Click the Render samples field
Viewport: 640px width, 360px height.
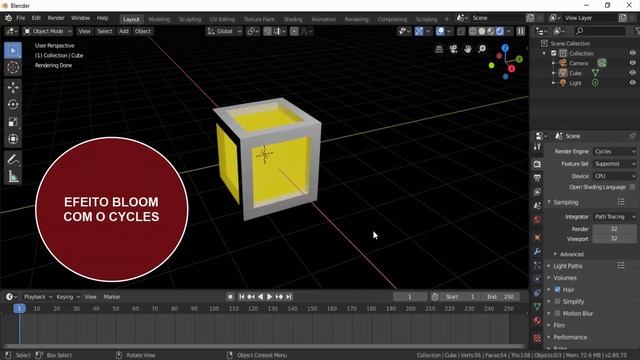pos(614,229)
